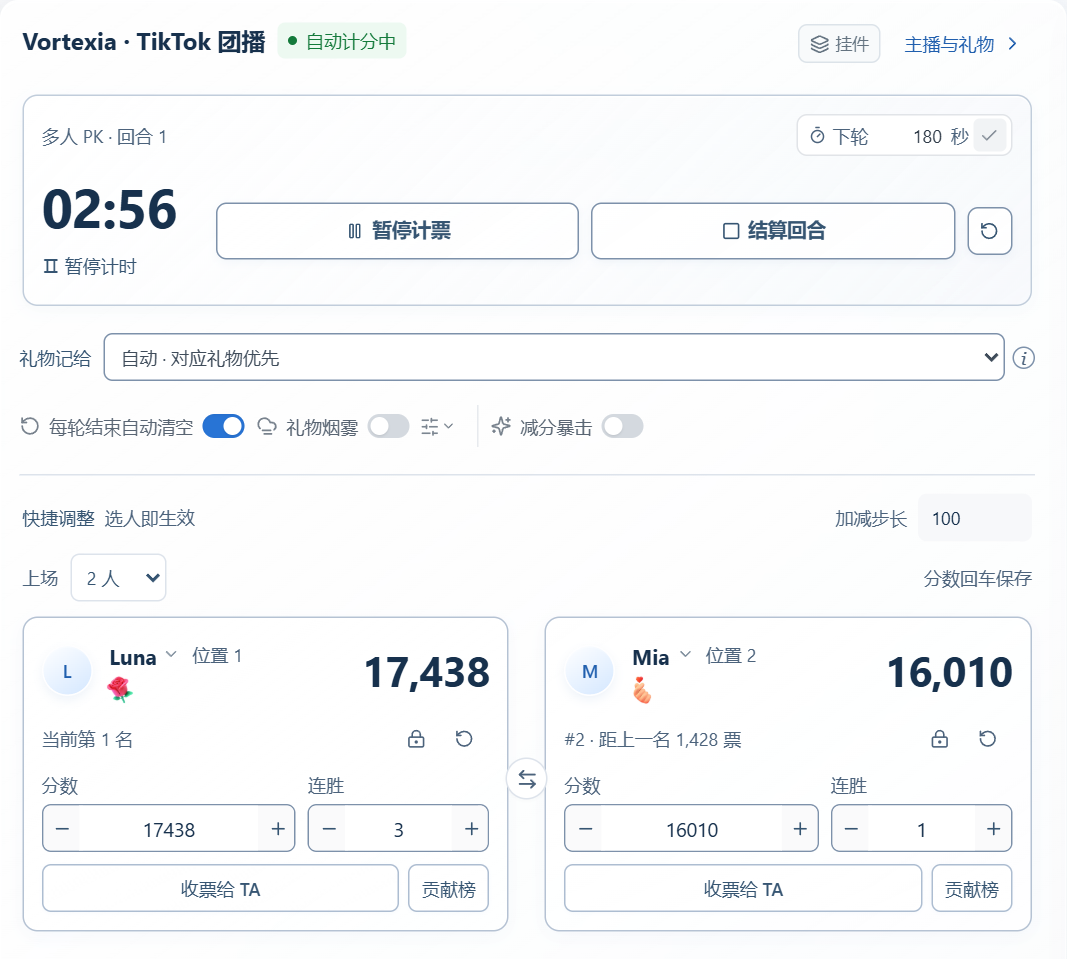The image size is (1067, 959).
Task: Click the info icon beside gift dropdown
Action: [1023, 358]
